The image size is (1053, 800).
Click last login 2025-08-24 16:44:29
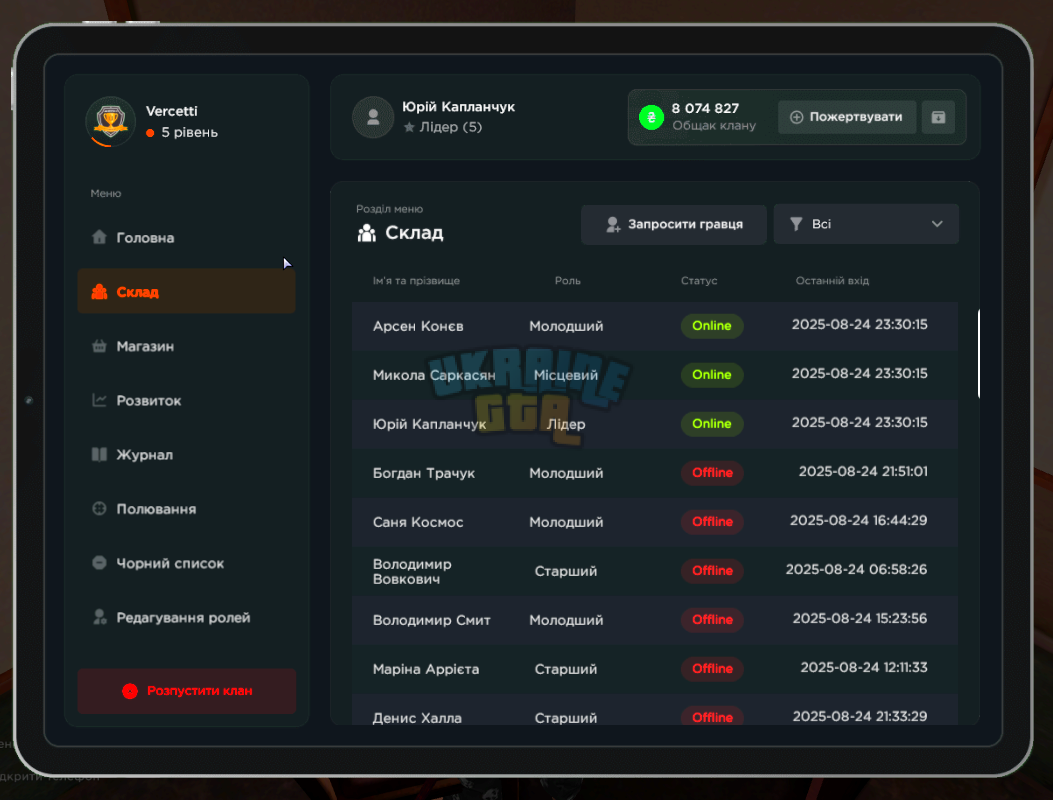click(858, 521)
